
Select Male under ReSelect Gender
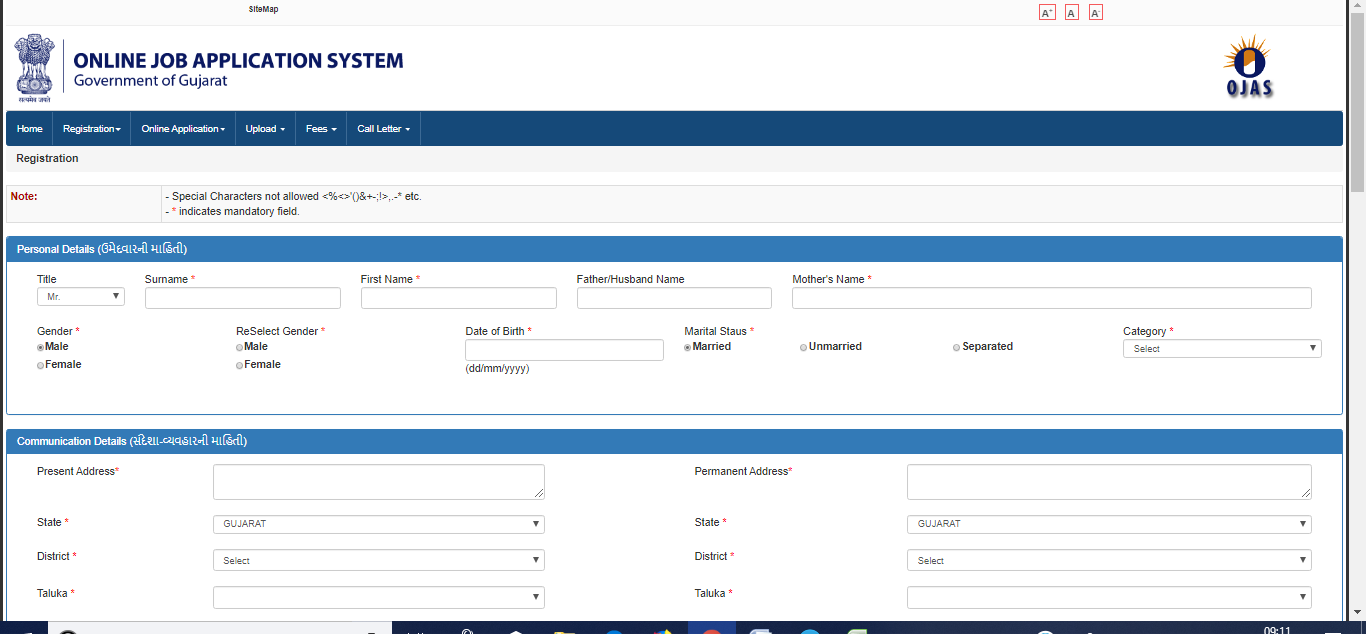point(239,346)
